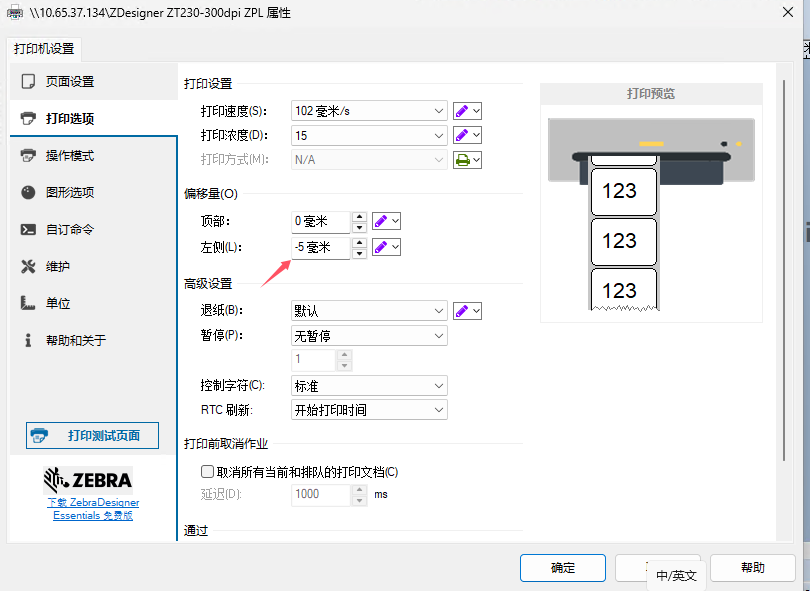Click the 偏移量(O) section heading
Image resolution: width=810 pixels, height=591 pixels.
[x=211, y=194]
